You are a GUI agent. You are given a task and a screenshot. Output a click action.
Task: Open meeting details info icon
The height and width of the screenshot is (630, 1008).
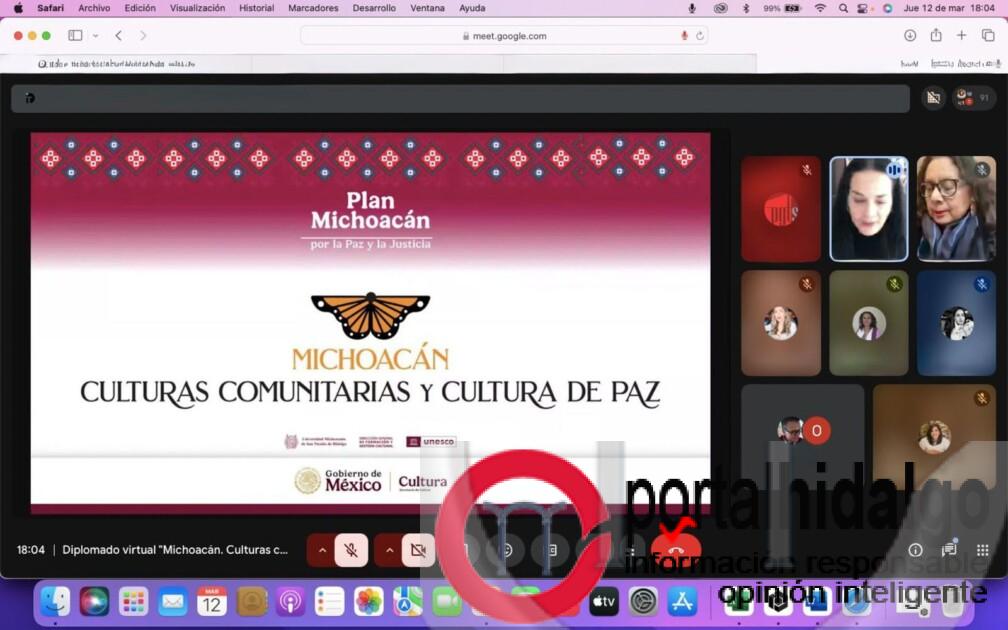point(915,550)
